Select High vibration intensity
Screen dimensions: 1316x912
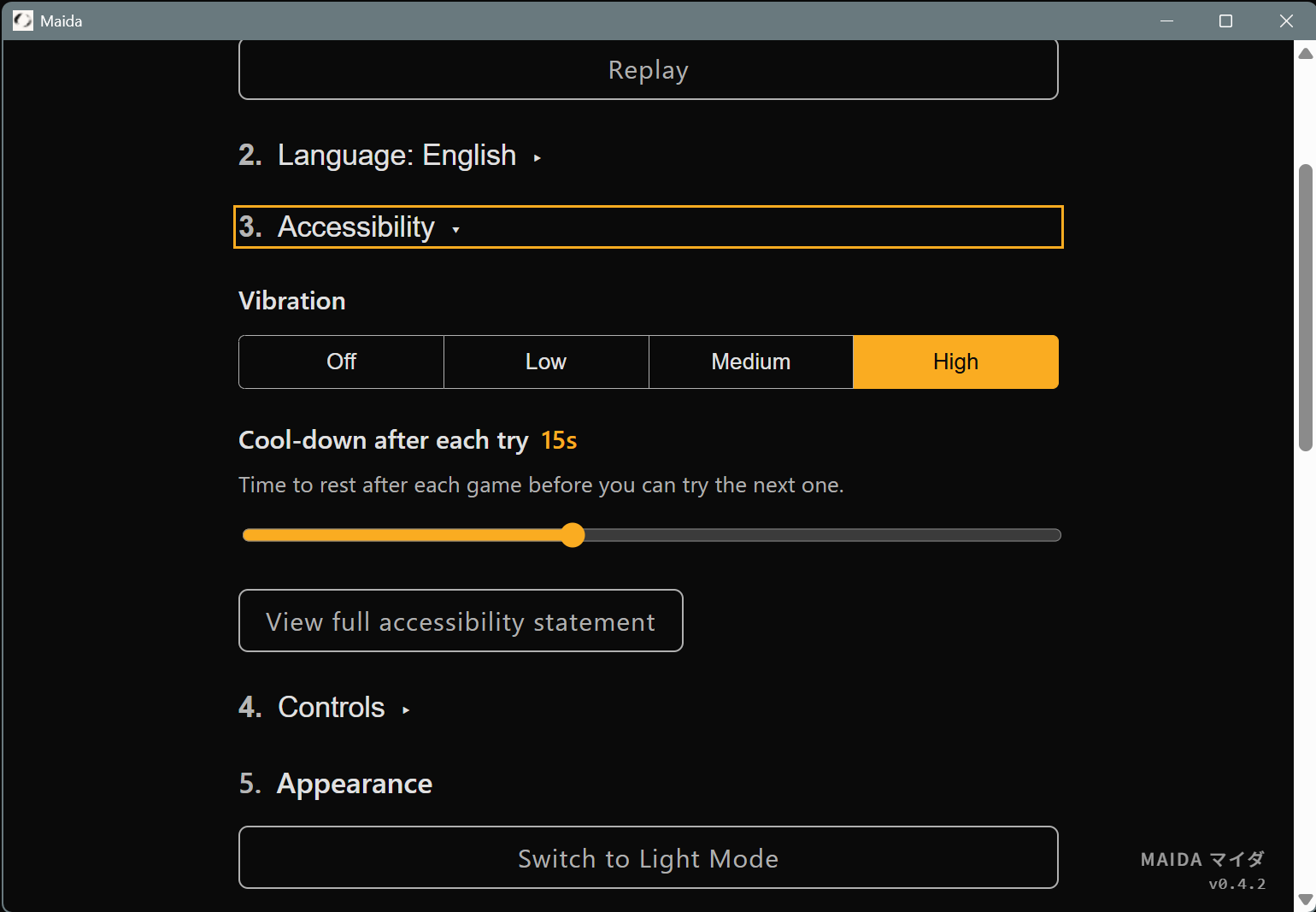955,362
